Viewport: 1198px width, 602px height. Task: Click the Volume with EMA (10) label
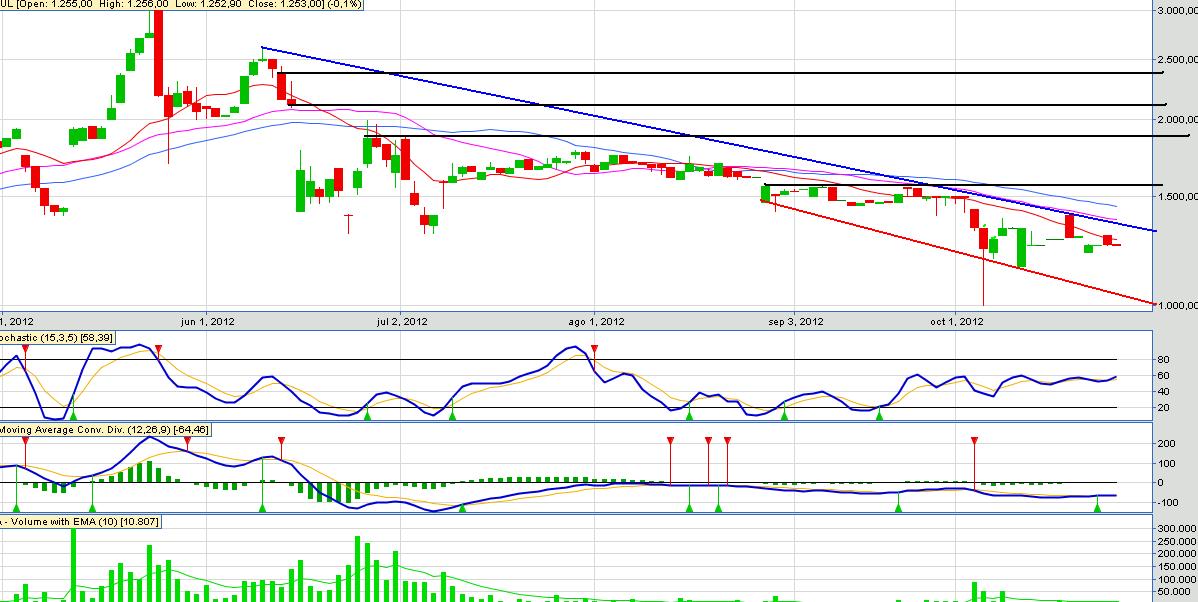pyautogui.click(x=80, y=522)
